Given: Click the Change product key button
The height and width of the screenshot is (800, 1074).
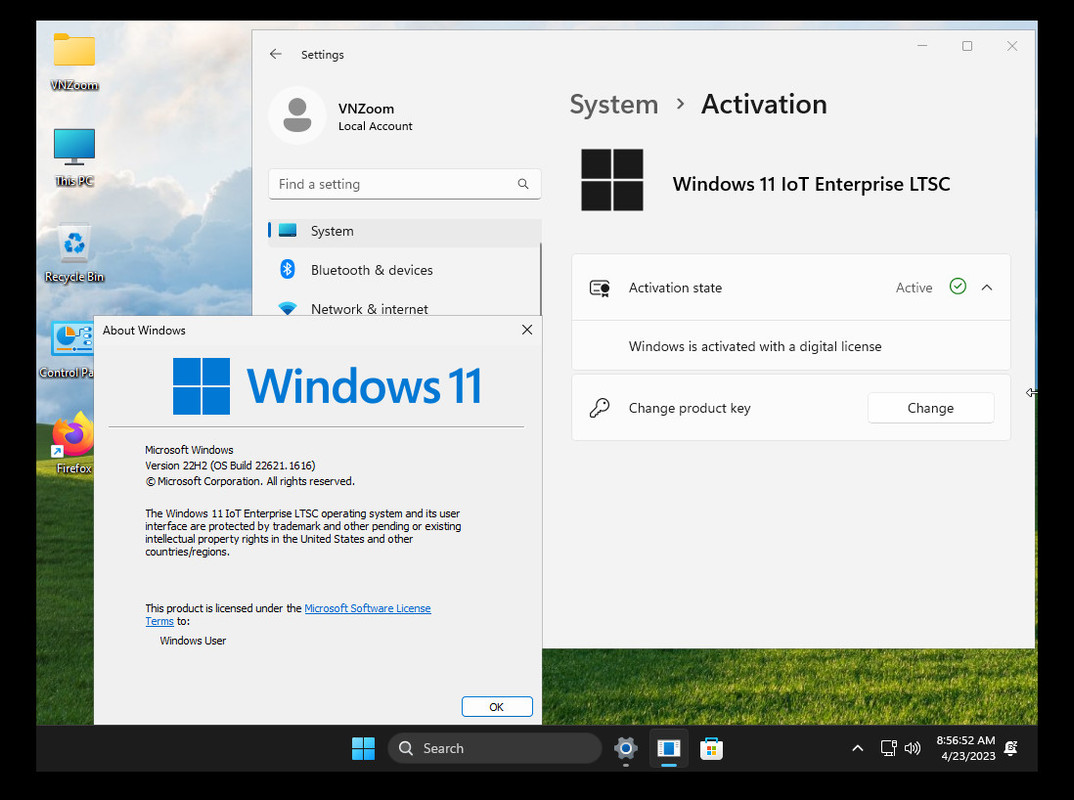Looking at the screenshot, I should 930,408.
